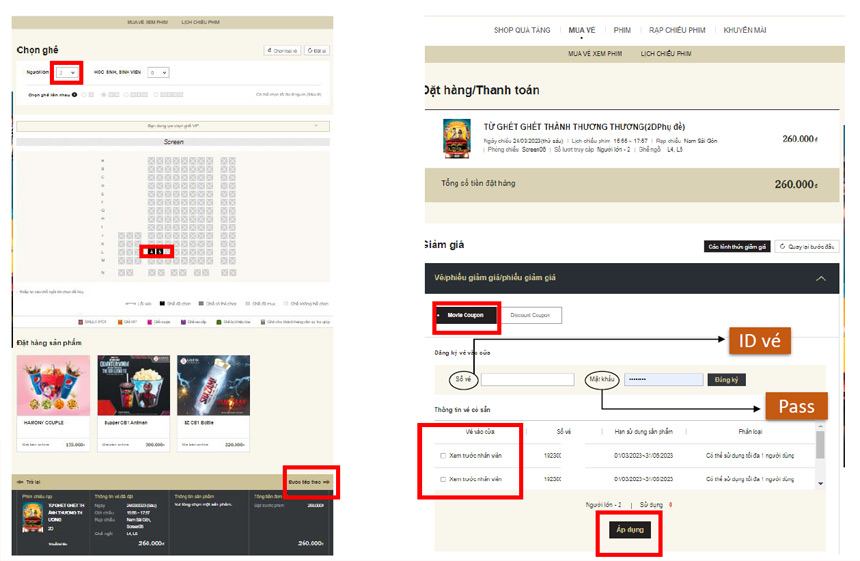Click the reset seats (Đặt lại) icon button
The image size is (860, 561).
coord(317,50)
